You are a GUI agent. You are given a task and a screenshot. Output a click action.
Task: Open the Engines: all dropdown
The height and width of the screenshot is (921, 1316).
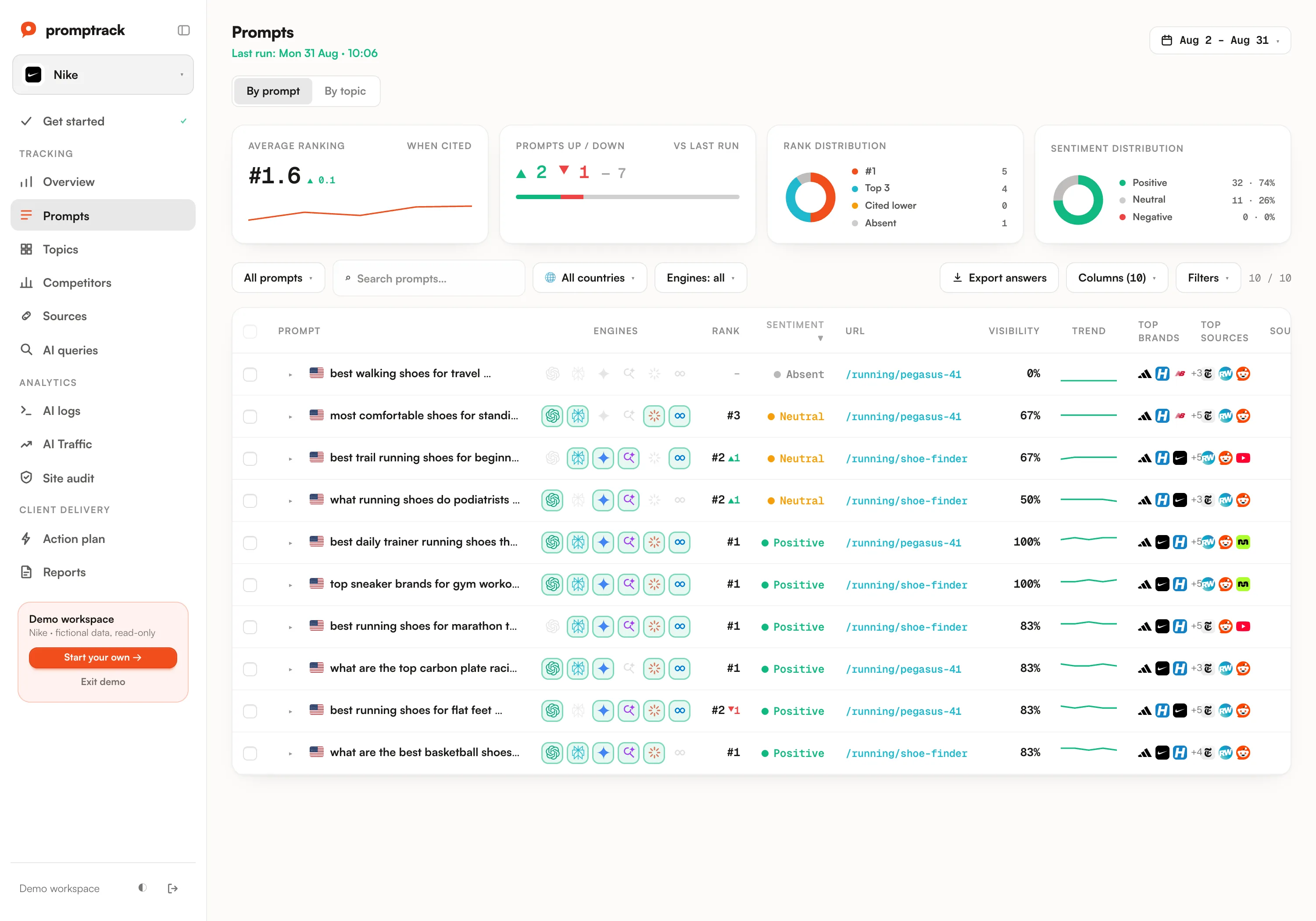[x=701, y=278]
